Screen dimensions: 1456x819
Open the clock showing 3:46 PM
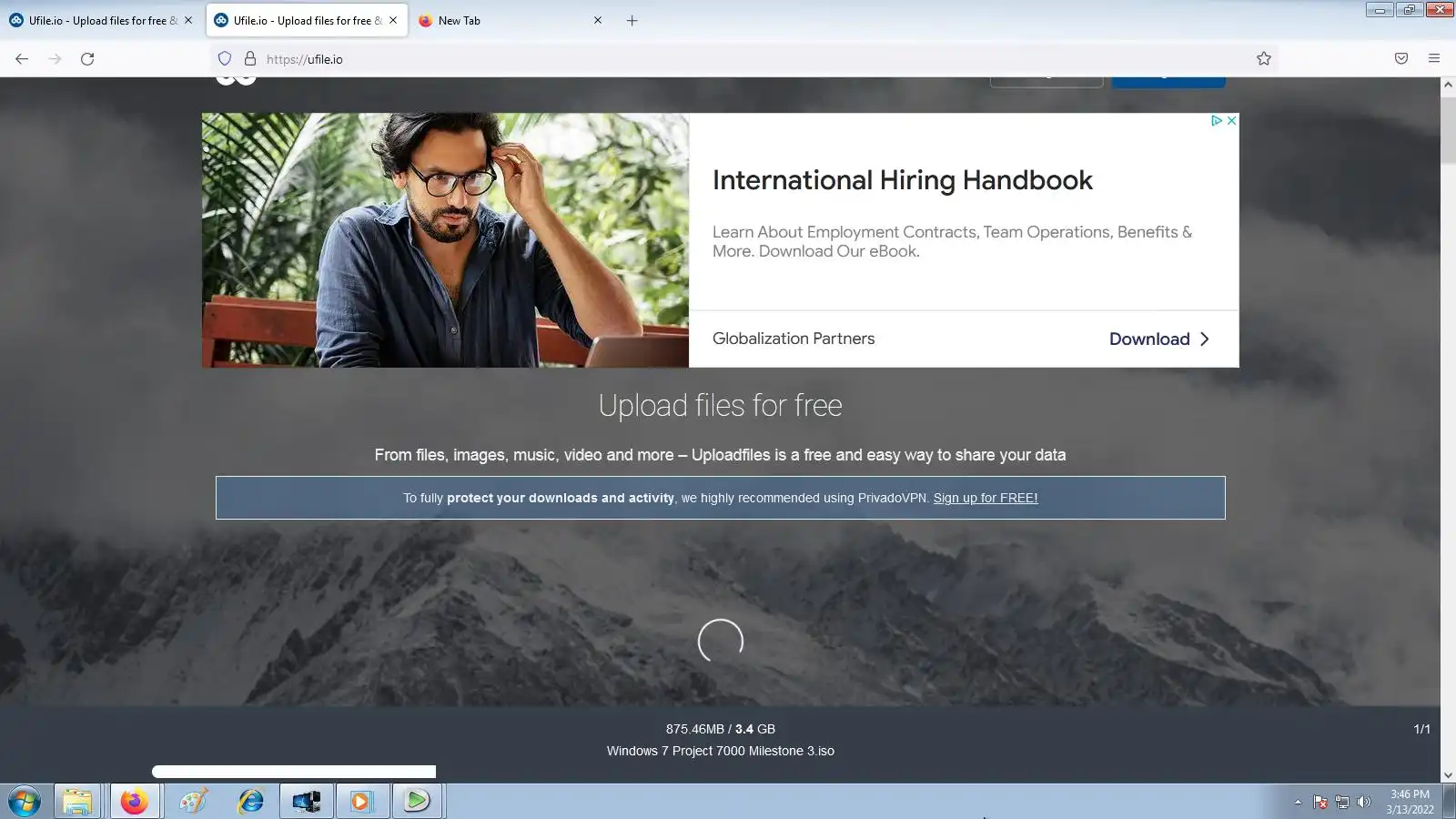pyautogui.click(x=1410, y=802)
